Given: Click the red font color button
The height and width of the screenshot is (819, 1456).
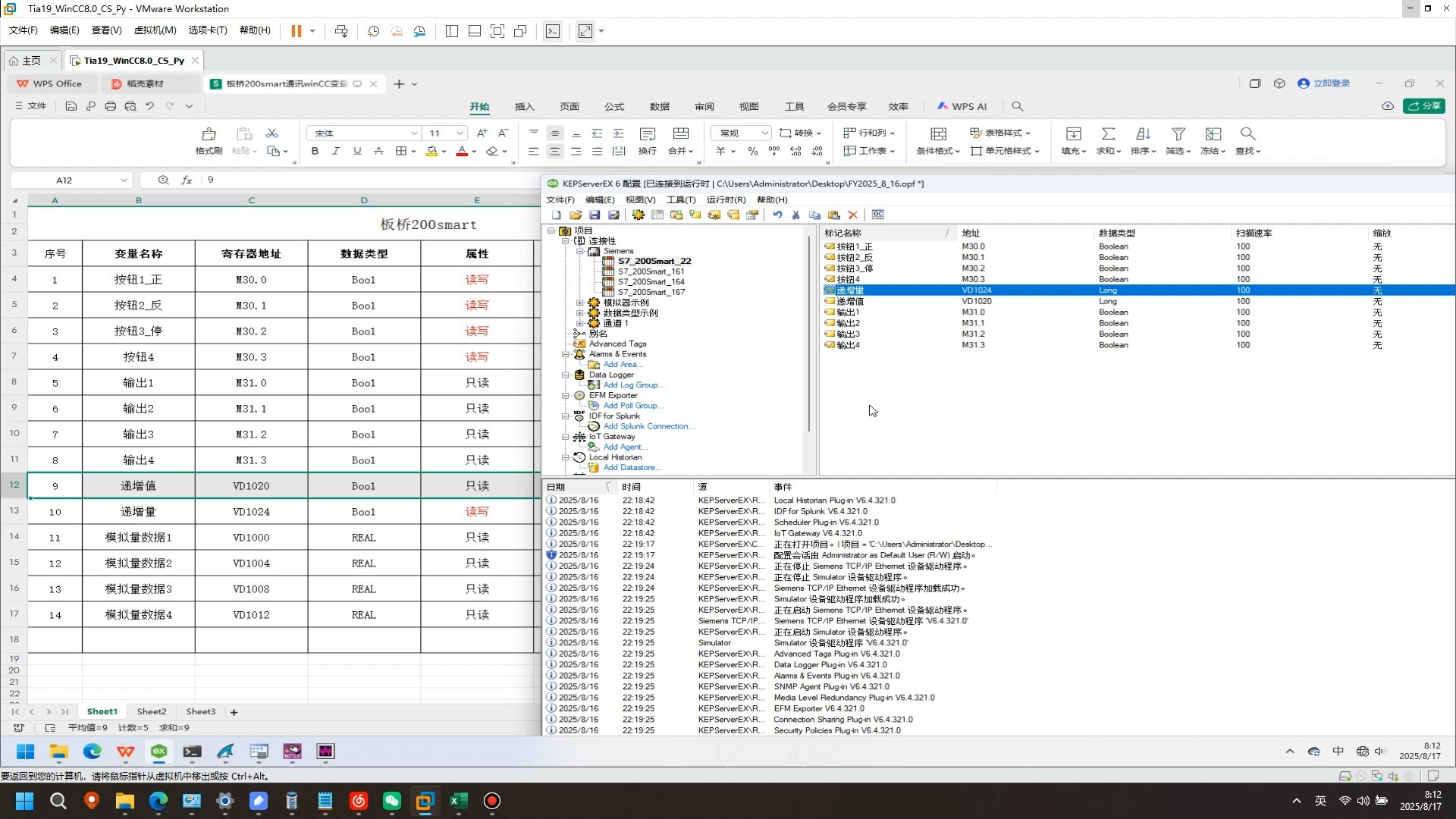Looking at the screenshot, I should point(462,152).
